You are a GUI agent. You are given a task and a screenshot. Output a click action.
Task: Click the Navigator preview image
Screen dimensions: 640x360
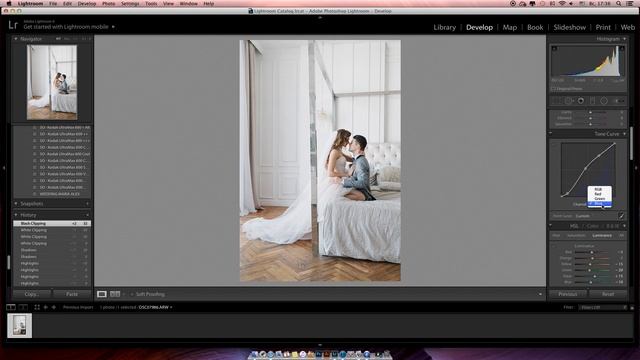tap(52, 82)
